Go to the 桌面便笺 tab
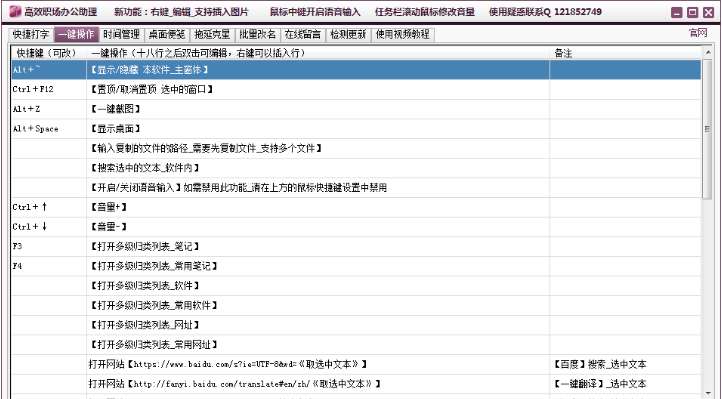Viewport: 722px width, 399px height. (167, 35)
